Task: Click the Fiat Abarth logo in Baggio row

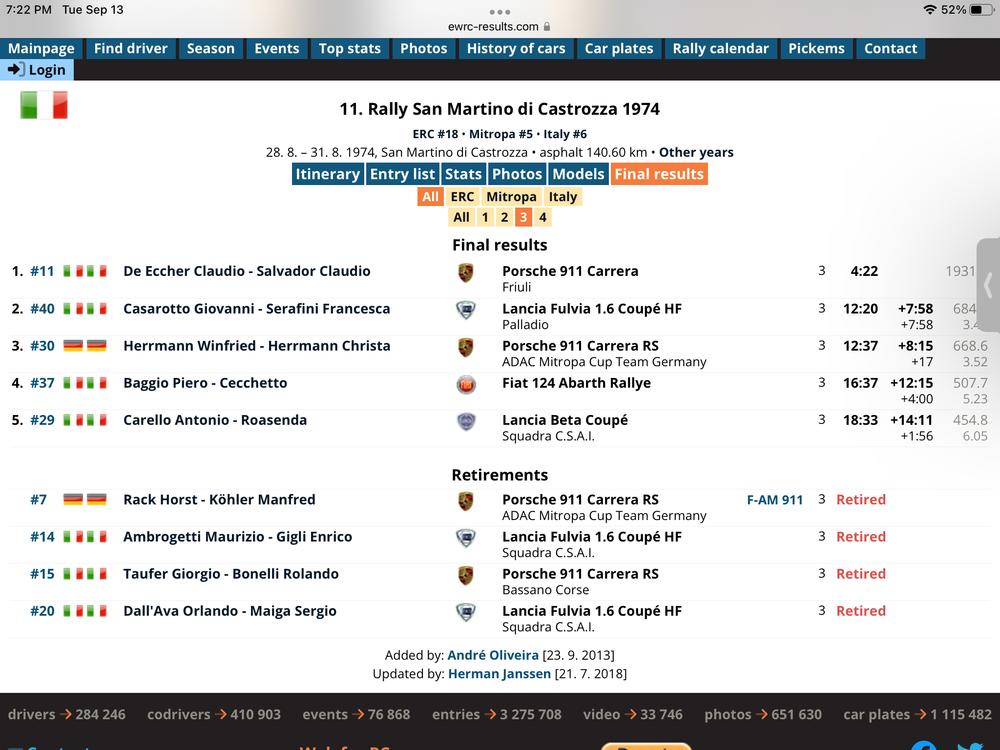Action: tap(466, 385)
